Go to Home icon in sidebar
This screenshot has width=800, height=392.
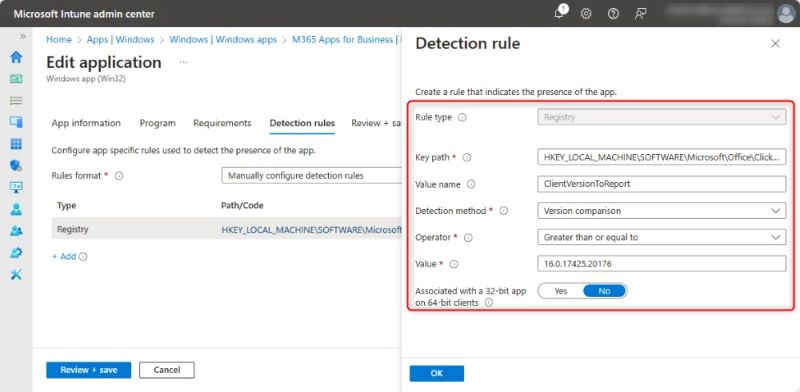(x=16, y=57)
